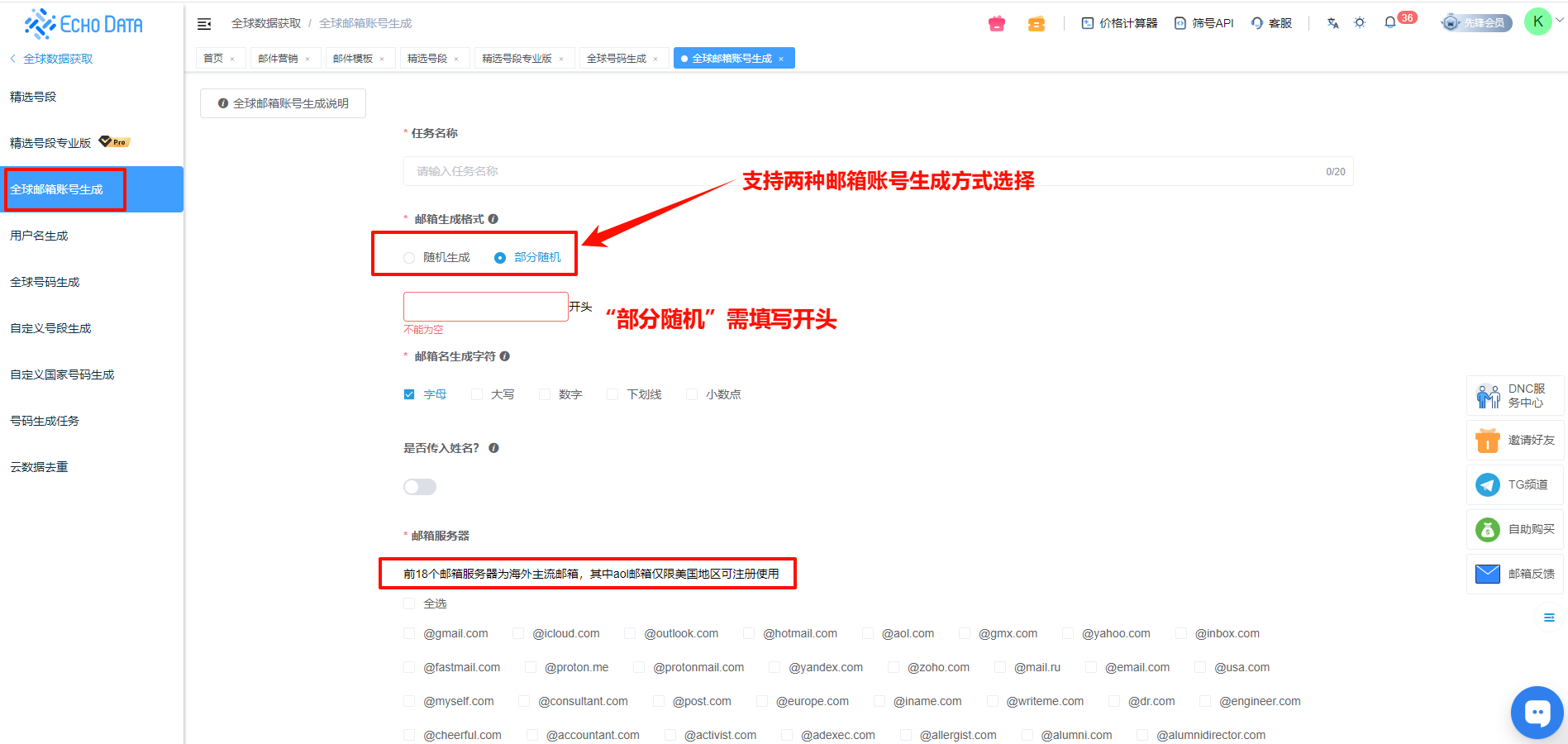Open the blue chat support bubble
Screen dimensions: 1568x744
tap(1537, 712)
